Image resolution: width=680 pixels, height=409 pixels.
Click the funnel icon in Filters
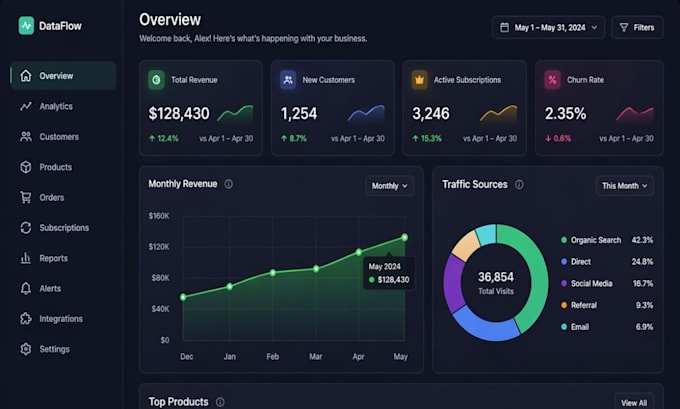pos(624,27)
